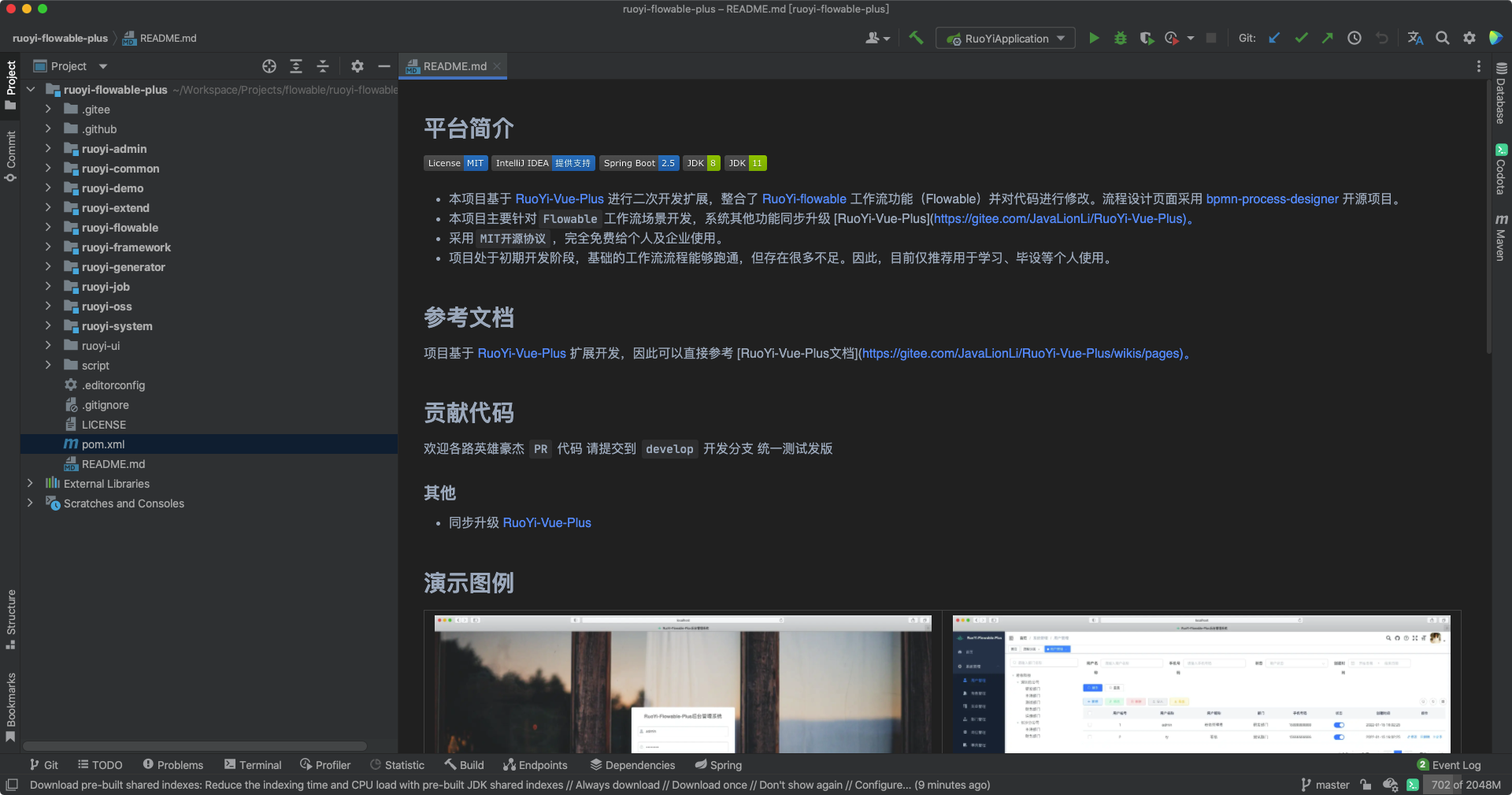The image size is (1512, 795).
Task: Open the RuoYiApplication run configuration dropdown
Action: 1006,38
